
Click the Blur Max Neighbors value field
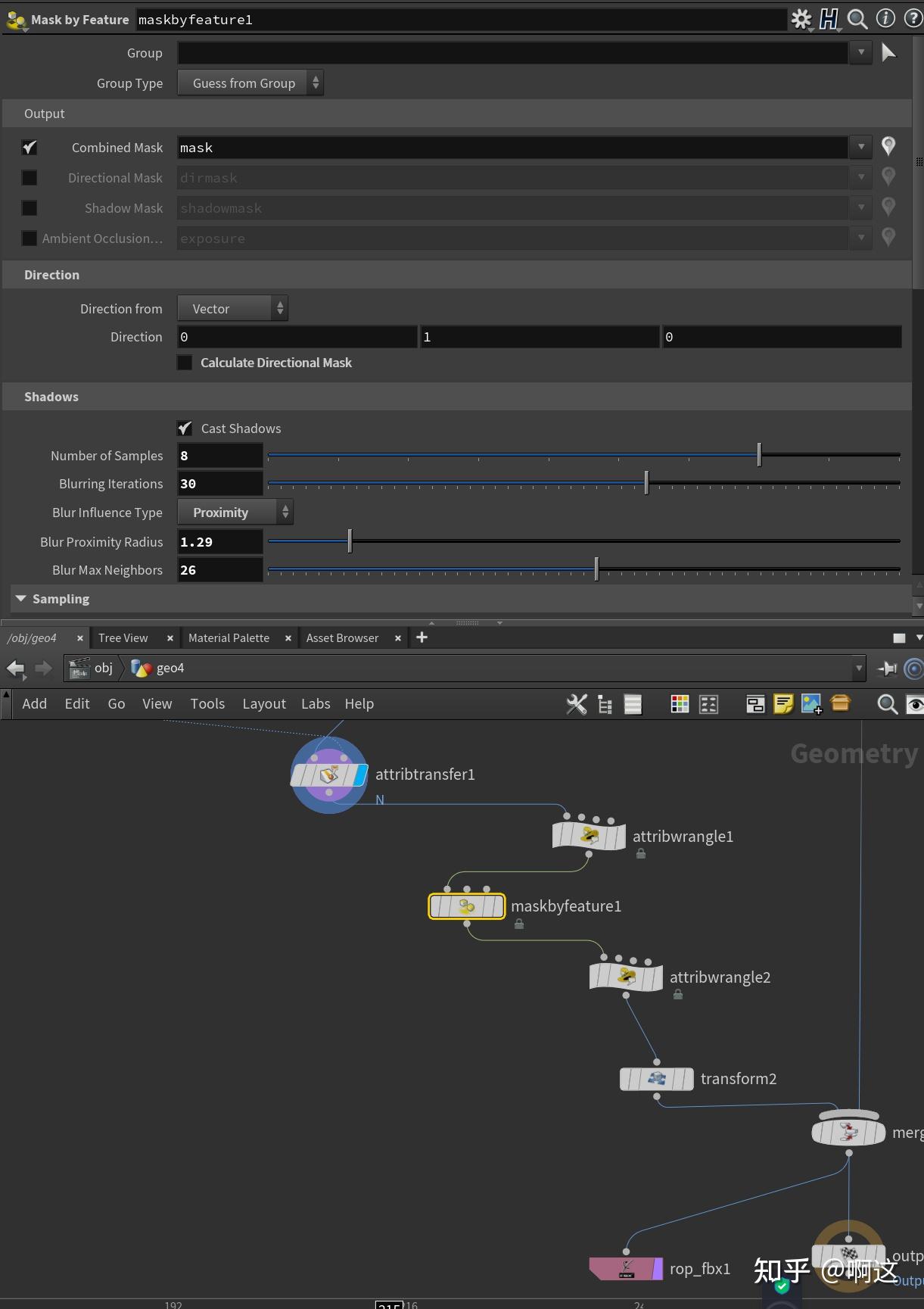220,570
